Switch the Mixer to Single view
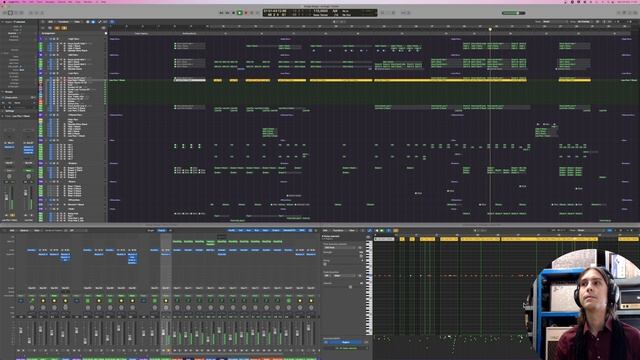 click(x=151, y=231)
